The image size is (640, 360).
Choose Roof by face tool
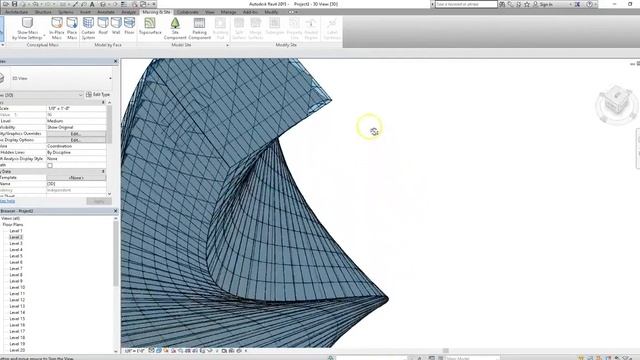tap(103, 26)
